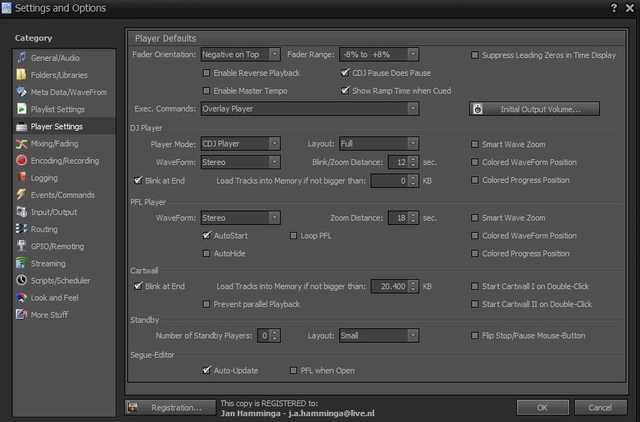Click the Meta Data/WaveFrom icon
The height and width of the screenshot is (422, 640).
click(x=21, y=92)
